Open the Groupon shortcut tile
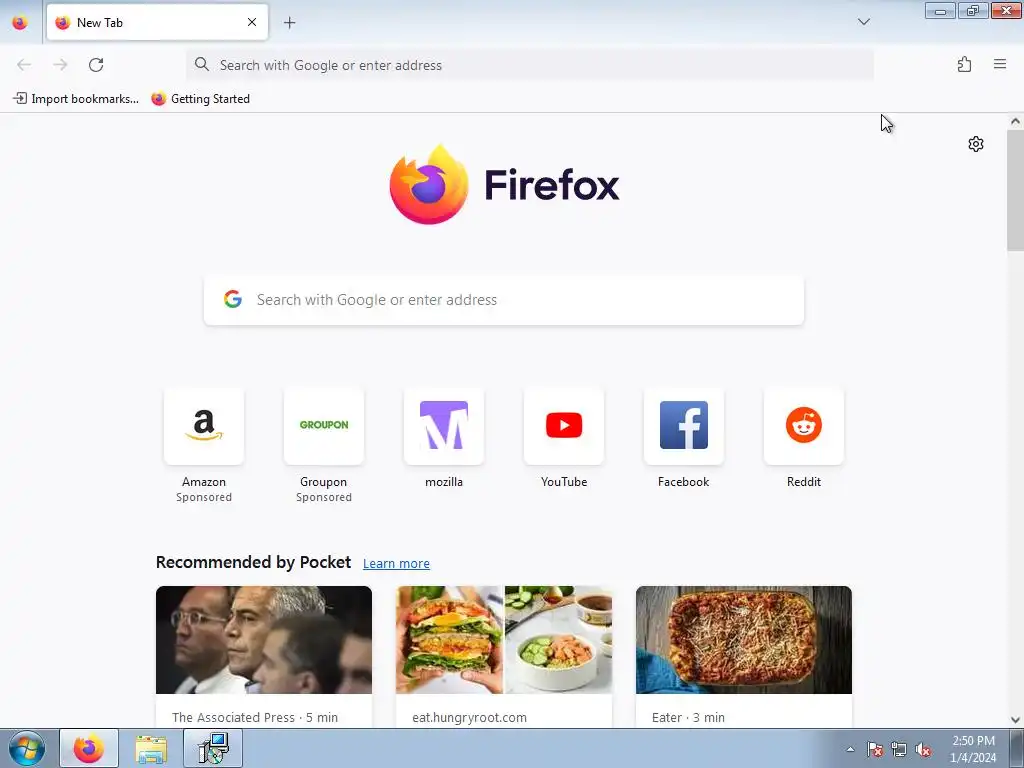Image resolution: width=1024 pixels, height=768 pixels. [x=324, y=426]
